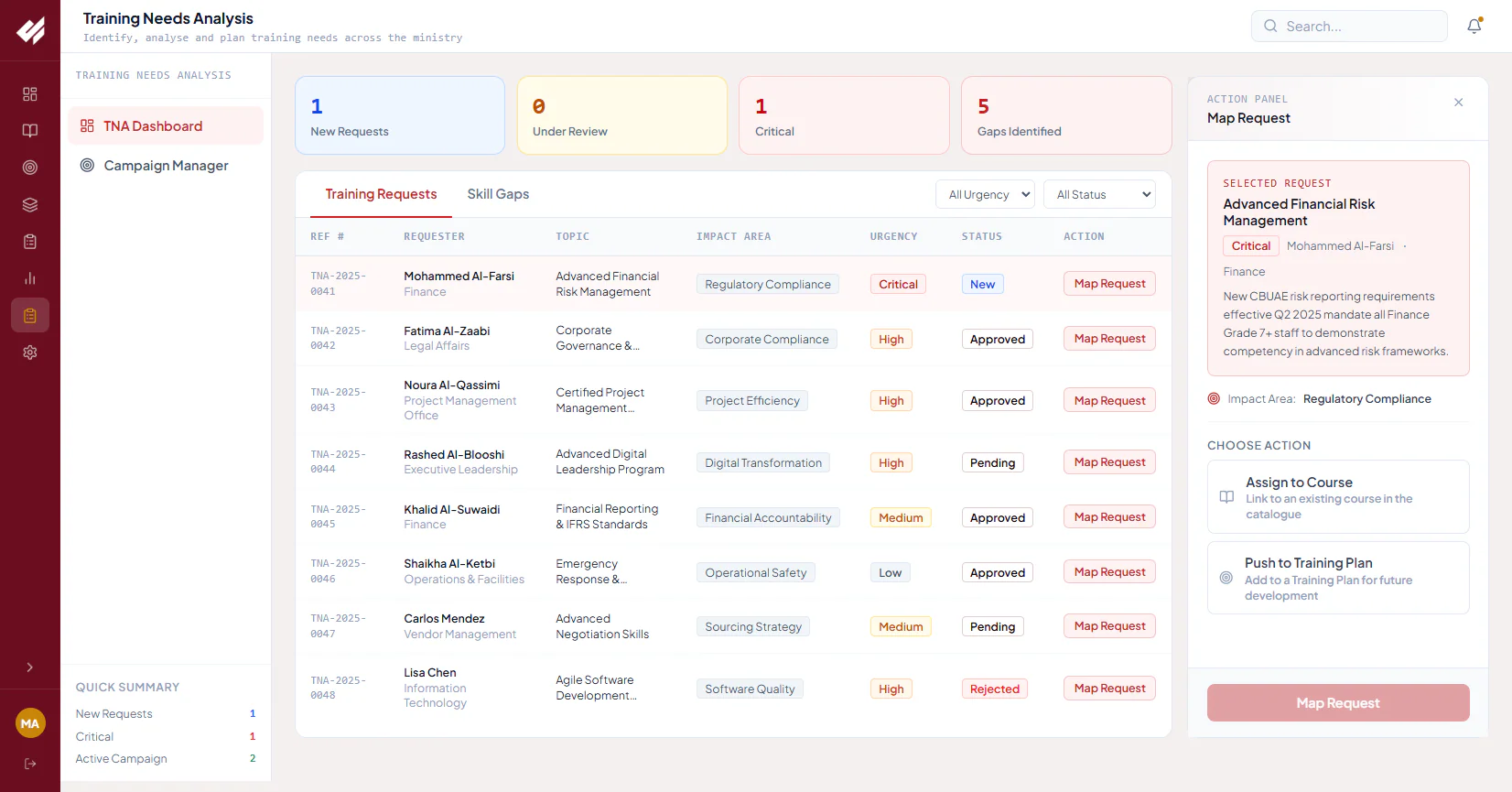
Task: Select the Under Review stat card
Action: [x=622, y=115]
